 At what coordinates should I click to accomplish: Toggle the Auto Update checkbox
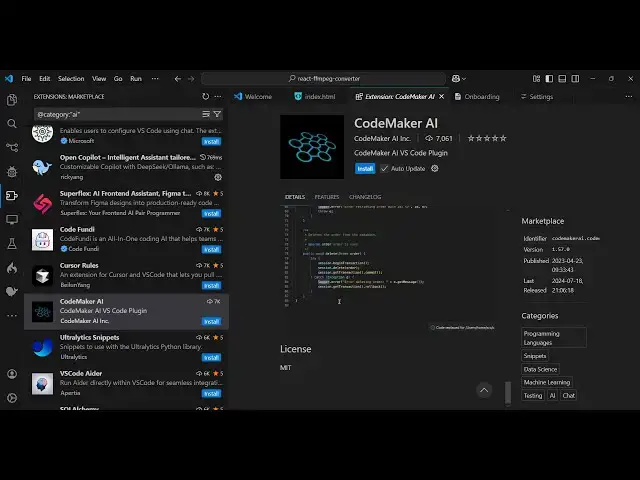(x=384, y=169)
